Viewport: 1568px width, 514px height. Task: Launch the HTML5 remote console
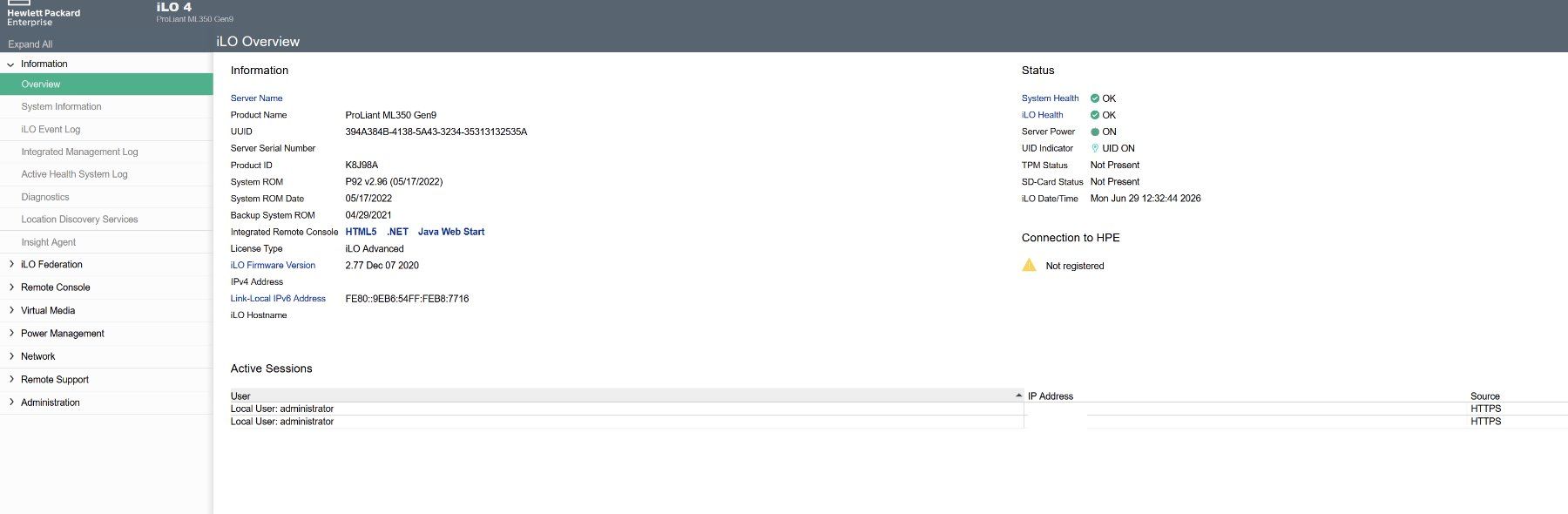click(x=361, y=232)
